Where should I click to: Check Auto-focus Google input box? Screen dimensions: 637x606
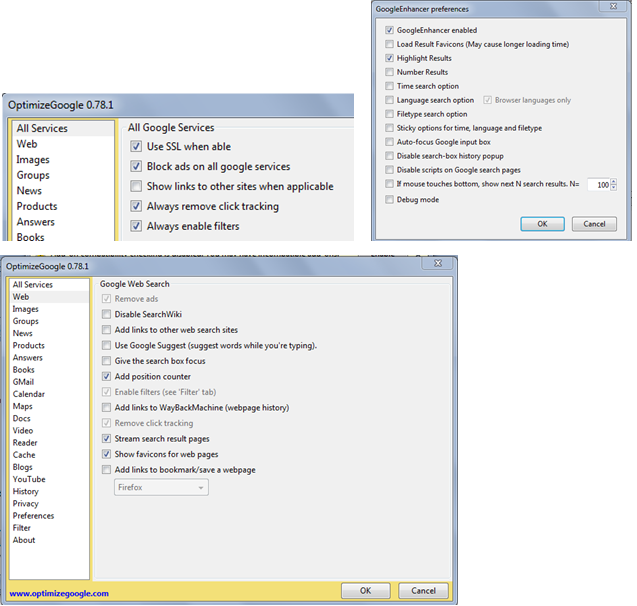(389, 142)
